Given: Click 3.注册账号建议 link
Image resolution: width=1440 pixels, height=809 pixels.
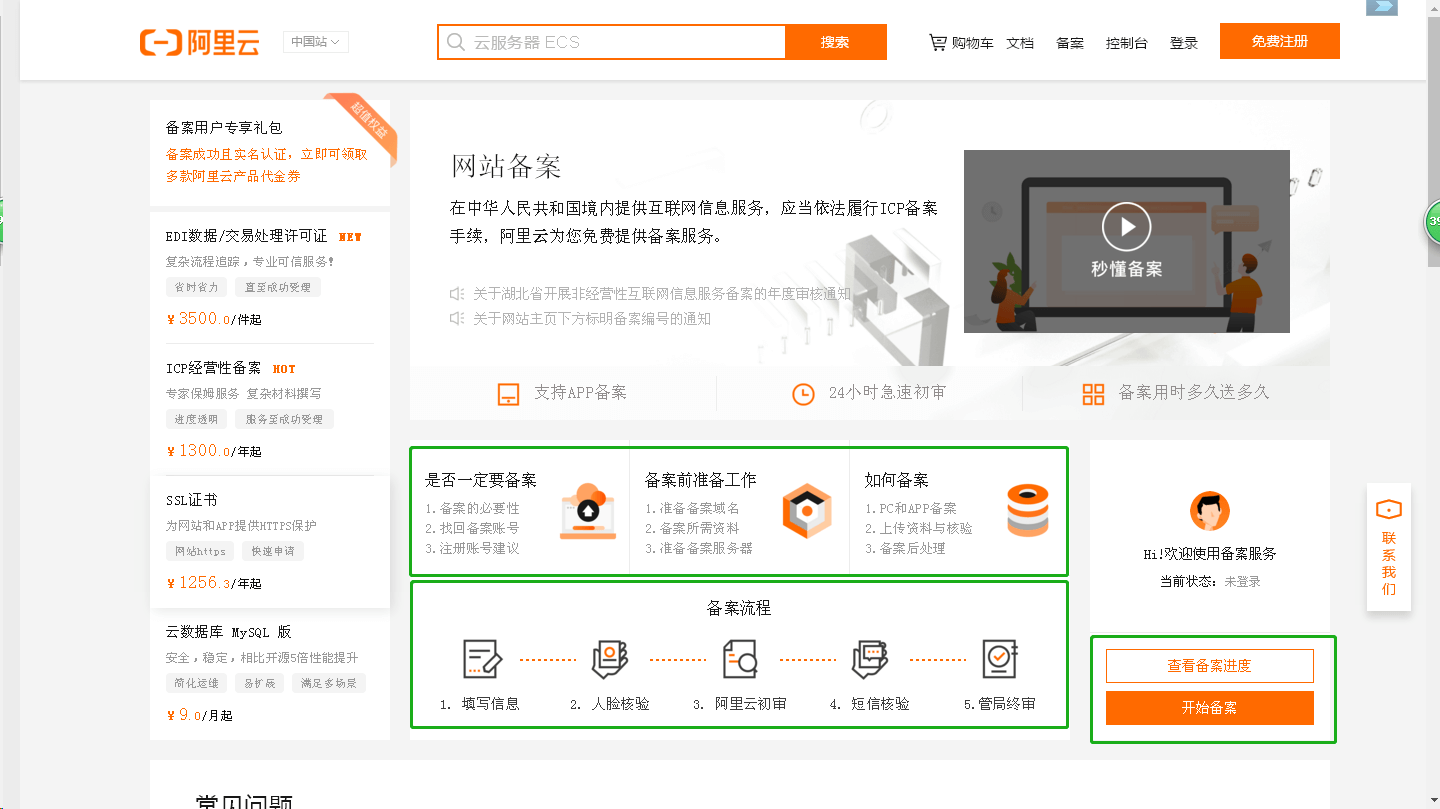Looking at the screenshot, I should click(473, 548).
